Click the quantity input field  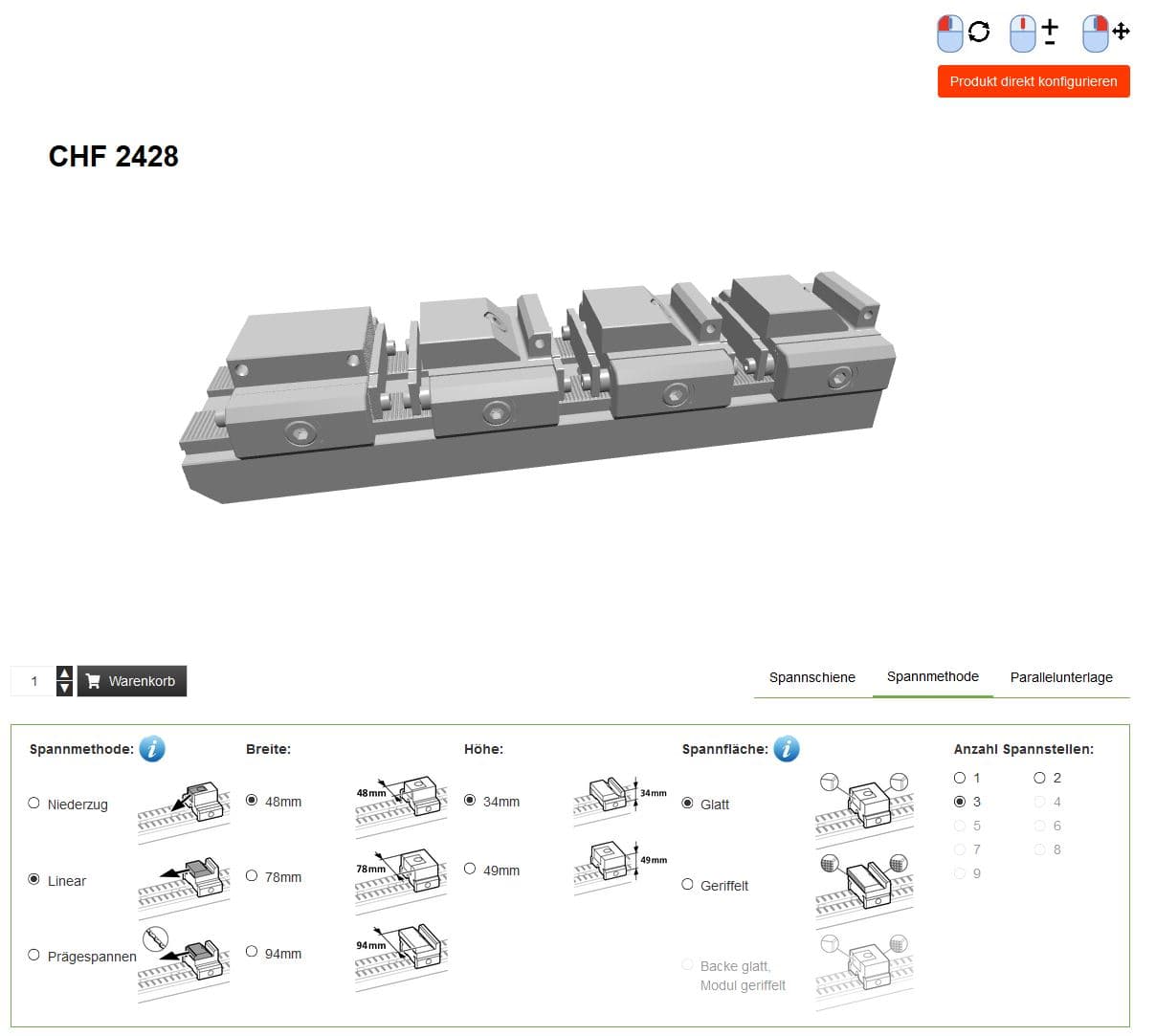[x=34, y=681]
